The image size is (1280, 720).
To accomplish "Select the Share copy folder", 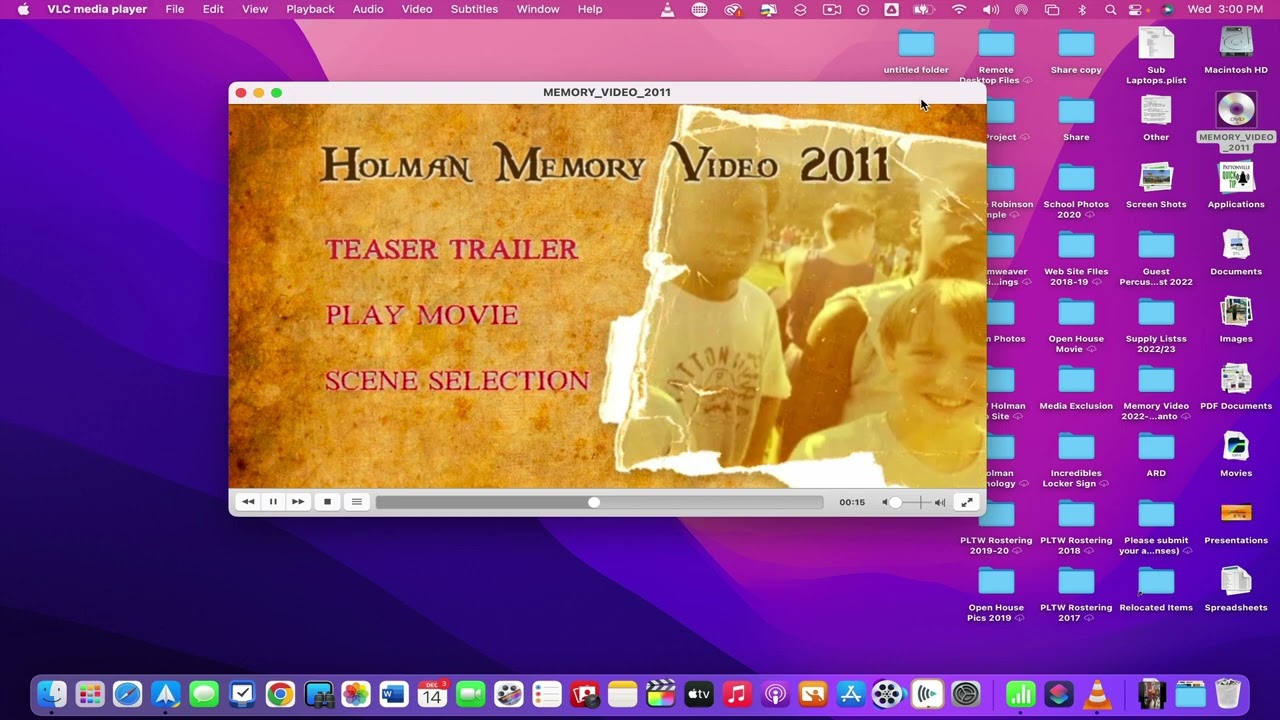I will (1076, 50).
